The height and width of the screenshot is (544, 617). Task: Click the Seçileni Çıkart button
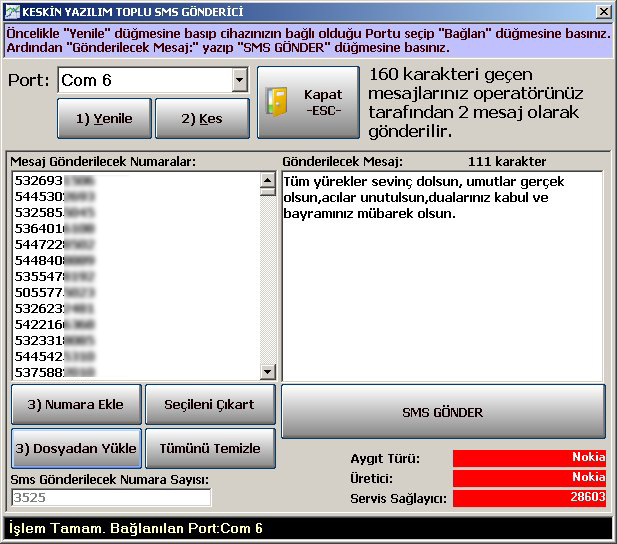pos(209,405)
